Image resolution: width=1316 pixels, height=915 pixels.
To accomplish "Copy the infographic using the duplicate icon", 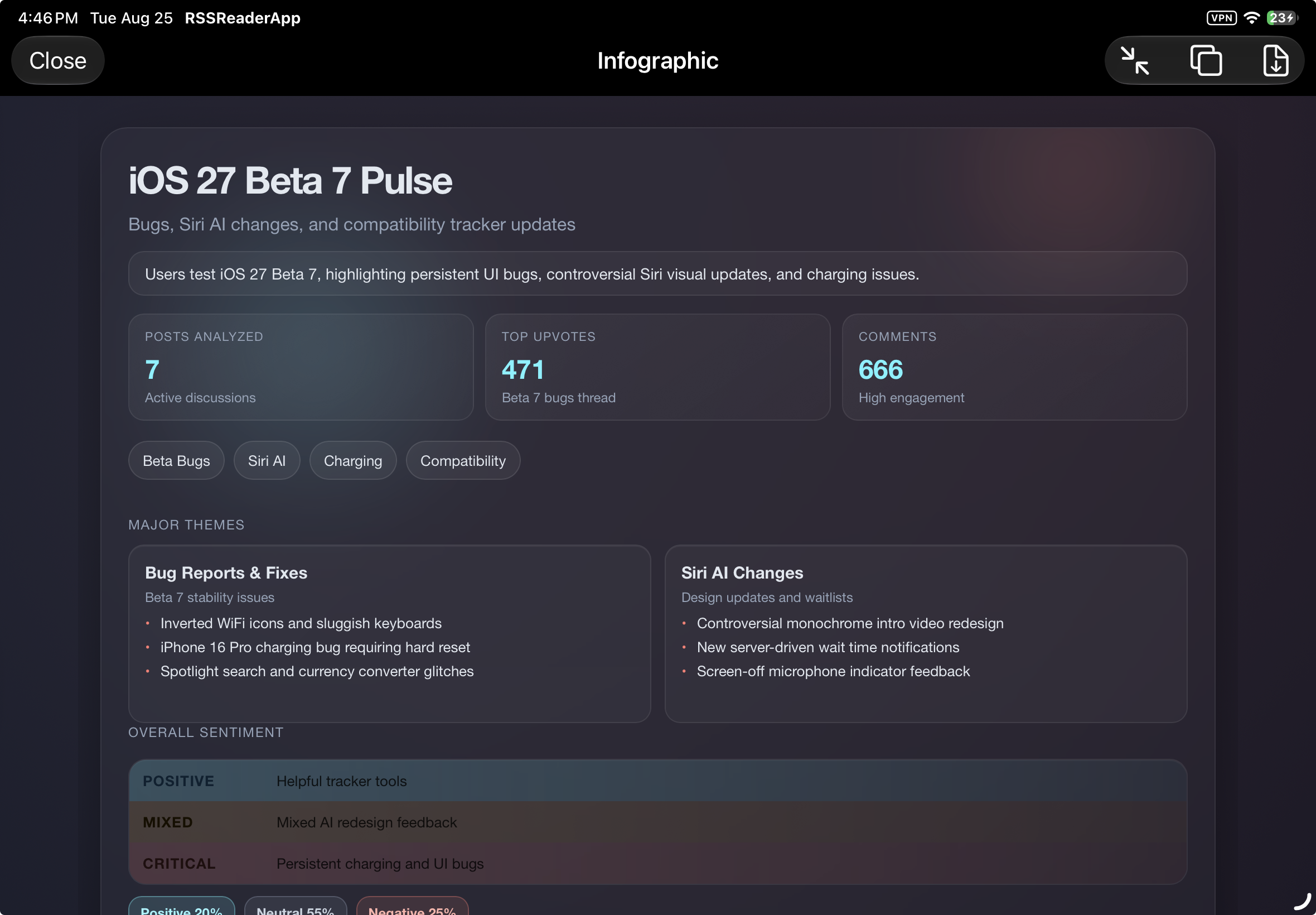I will 1206,61.
